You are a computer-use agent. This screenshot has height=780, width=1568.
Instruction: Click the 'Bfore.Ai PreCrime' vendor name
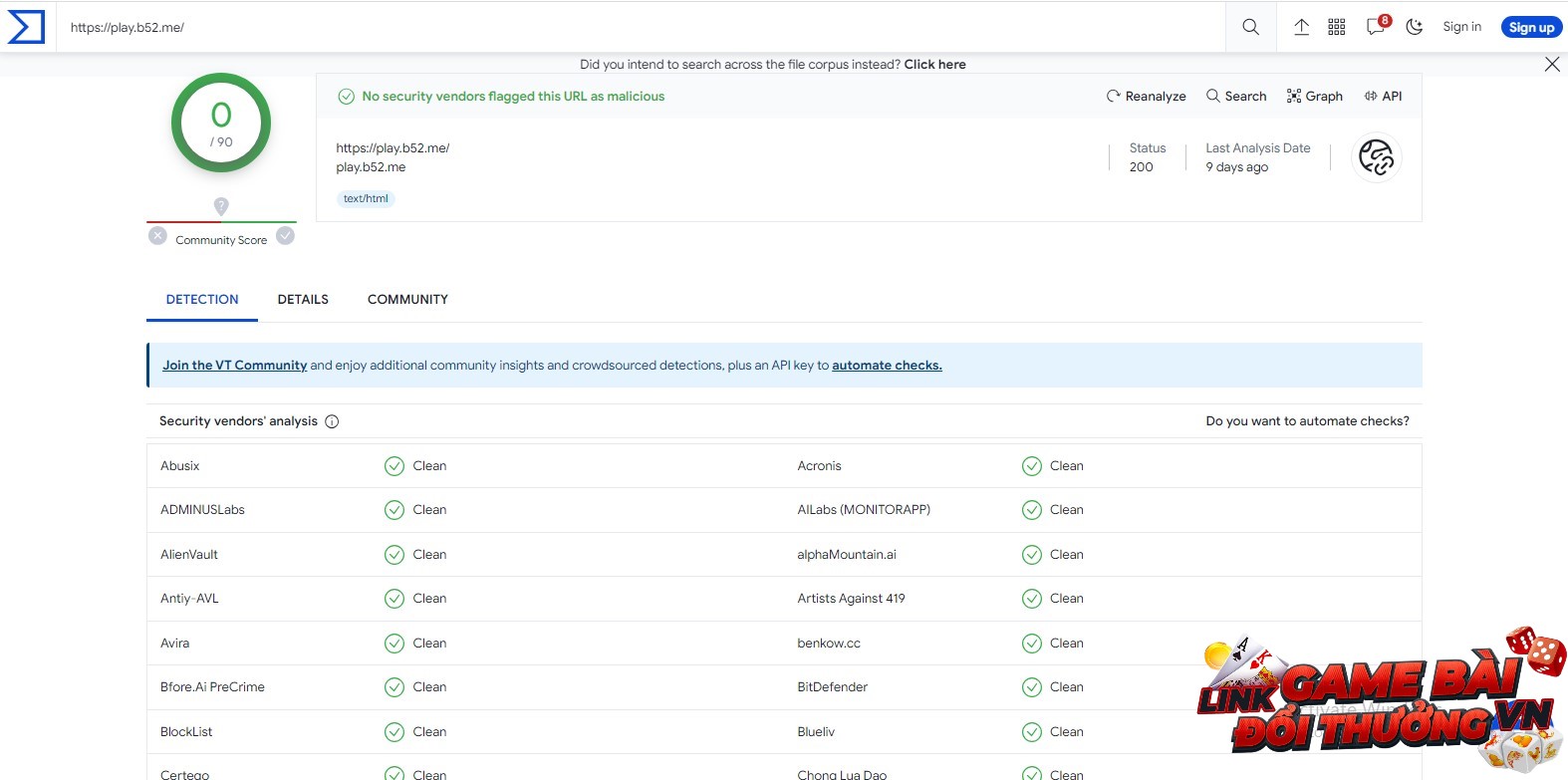pos(212,687)
